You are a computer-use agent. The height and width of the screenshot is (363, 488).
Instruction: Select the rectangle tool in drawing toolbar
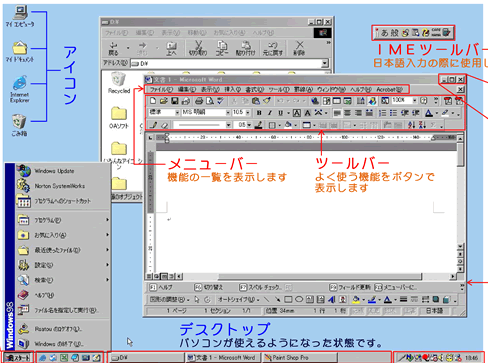click(x=288, y=299)
